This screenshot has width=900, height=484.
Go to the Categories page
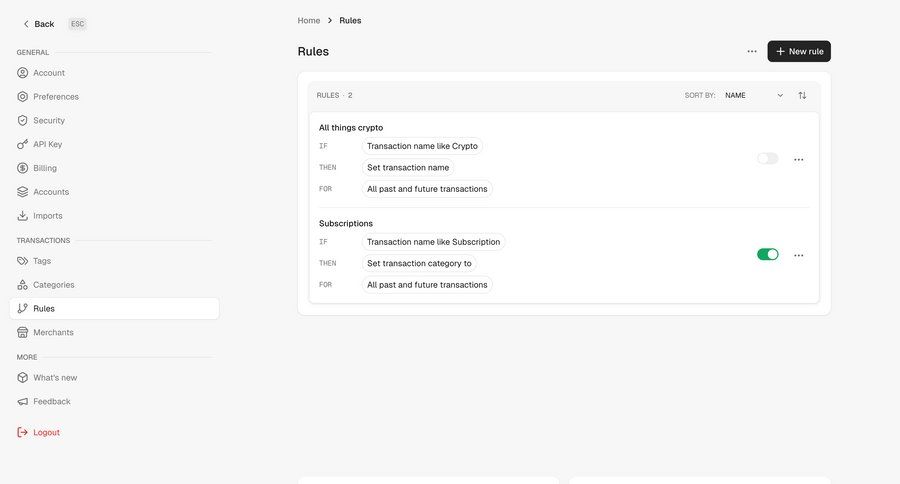(114, 285)
